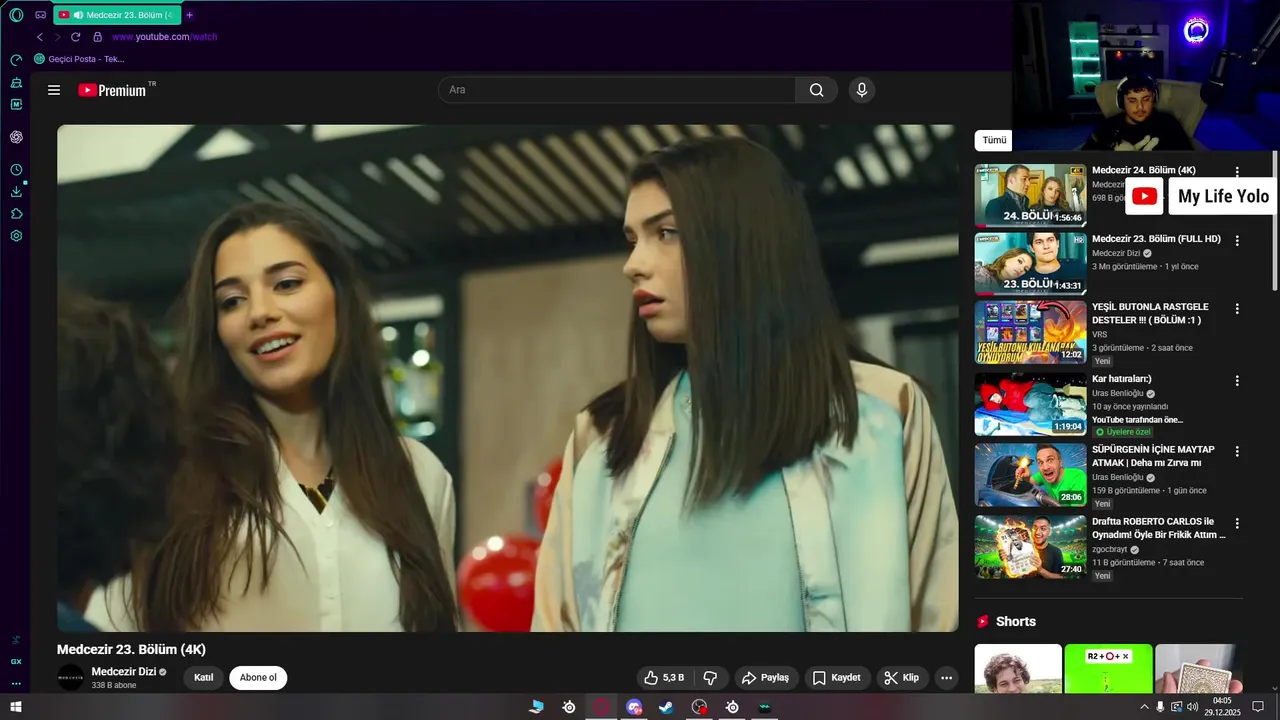This screenshot has height=720, width=1280.
Task: Show hidden tray icons chevron
Action: click(x=1144, y=707)
